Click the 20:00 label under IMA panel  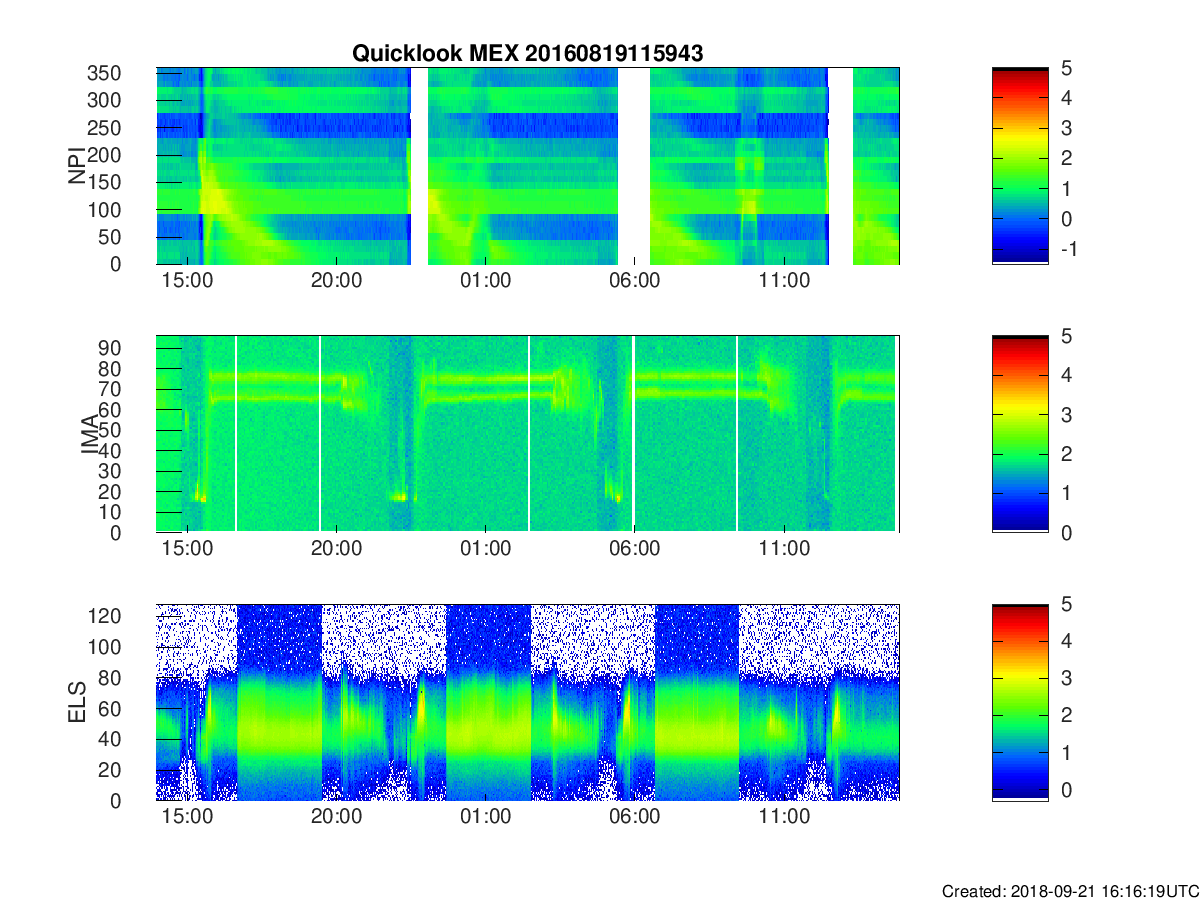coord(336,549)
